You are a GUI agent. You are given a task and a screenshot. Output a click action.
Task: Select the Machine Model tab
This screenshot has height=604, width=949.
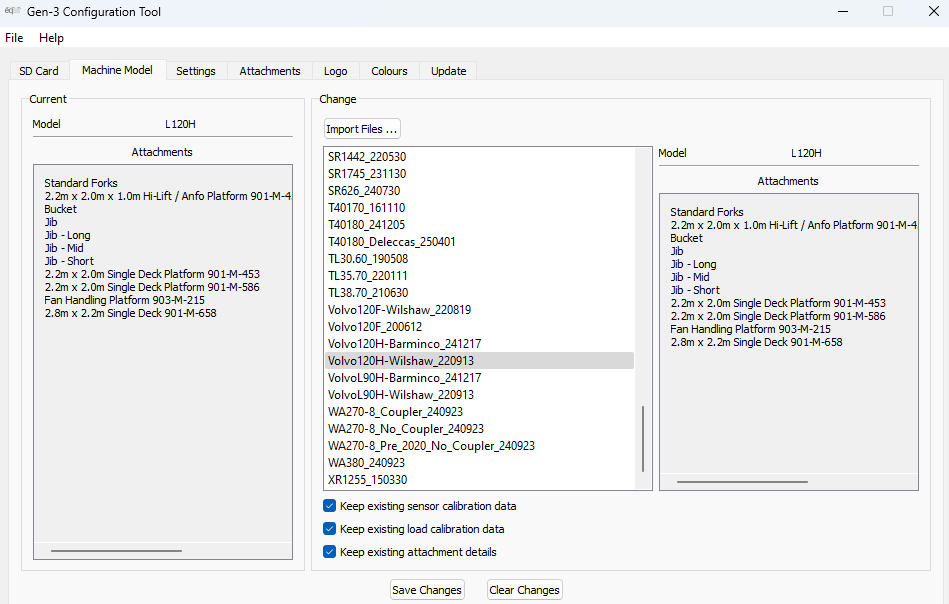[x=117, y=70]
